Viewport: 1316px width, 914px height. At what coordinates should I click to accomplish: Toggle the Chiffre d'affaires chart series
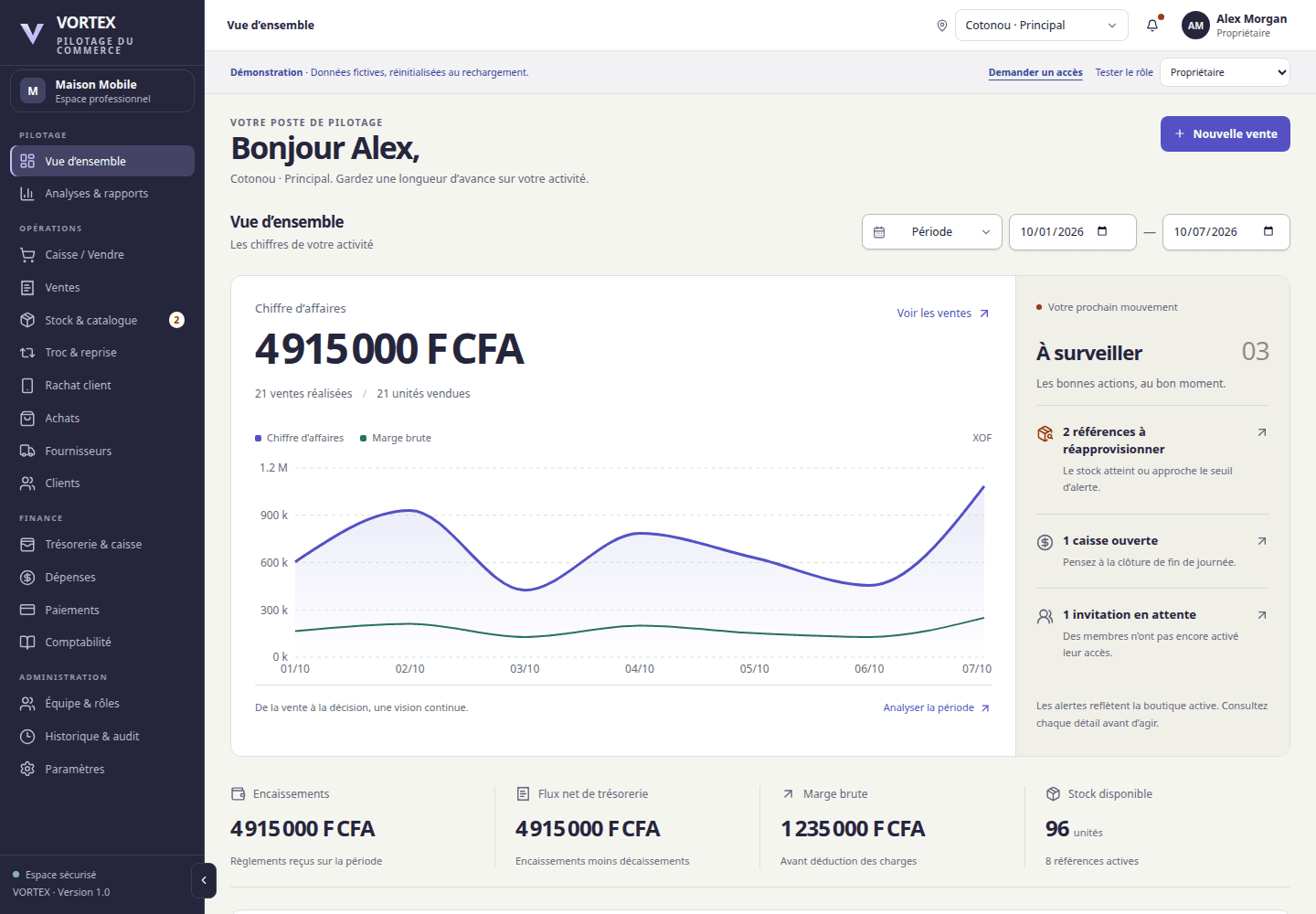(300, 439)
